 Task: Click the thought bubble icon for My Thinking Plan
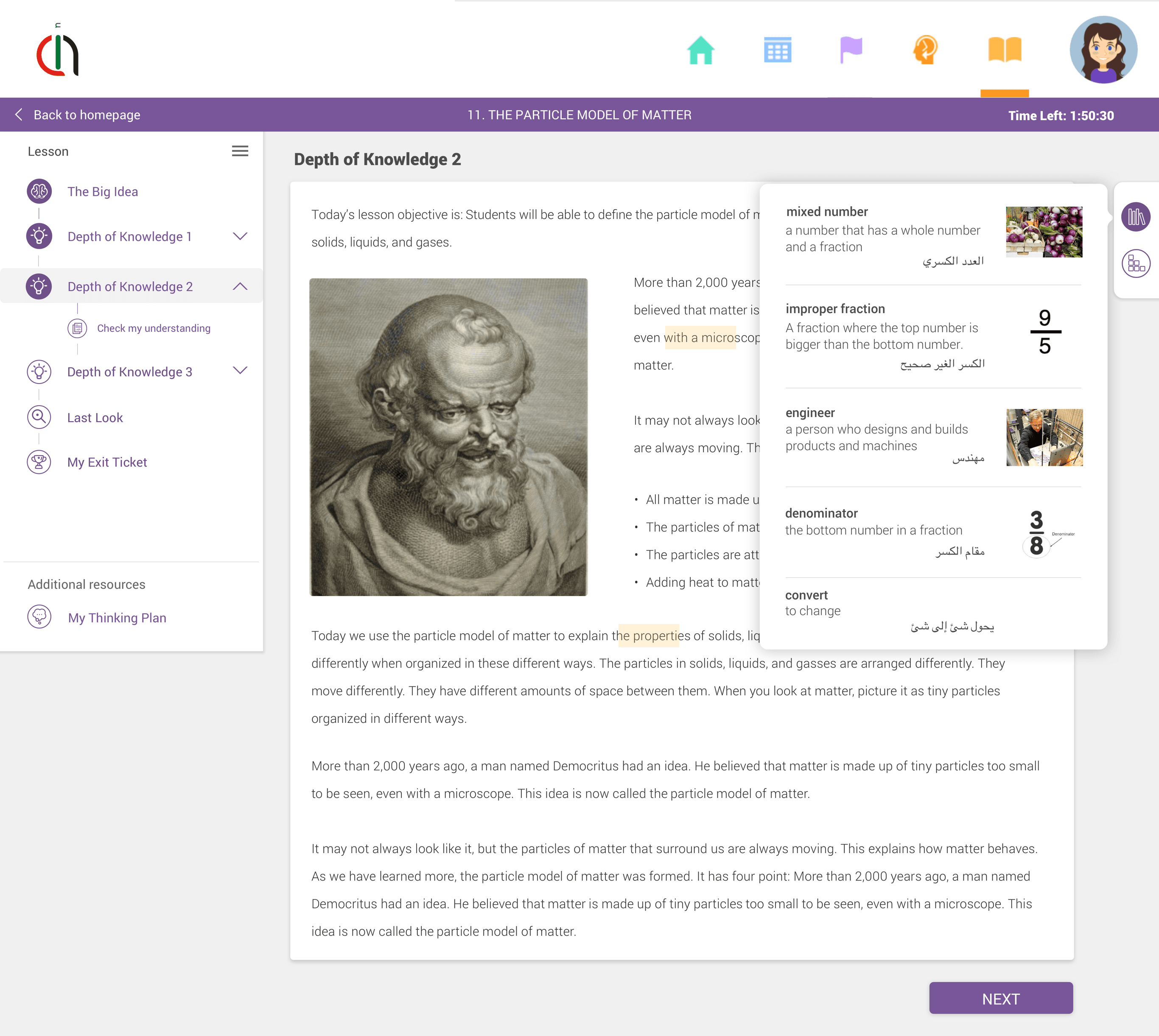coord(39,617)
